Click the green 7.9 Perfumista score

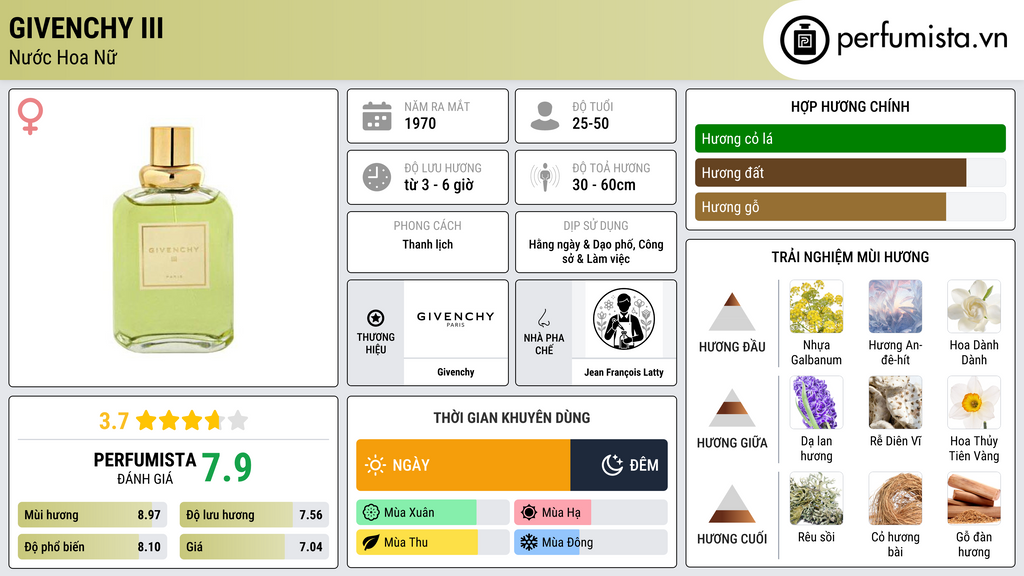click(227, 467)
